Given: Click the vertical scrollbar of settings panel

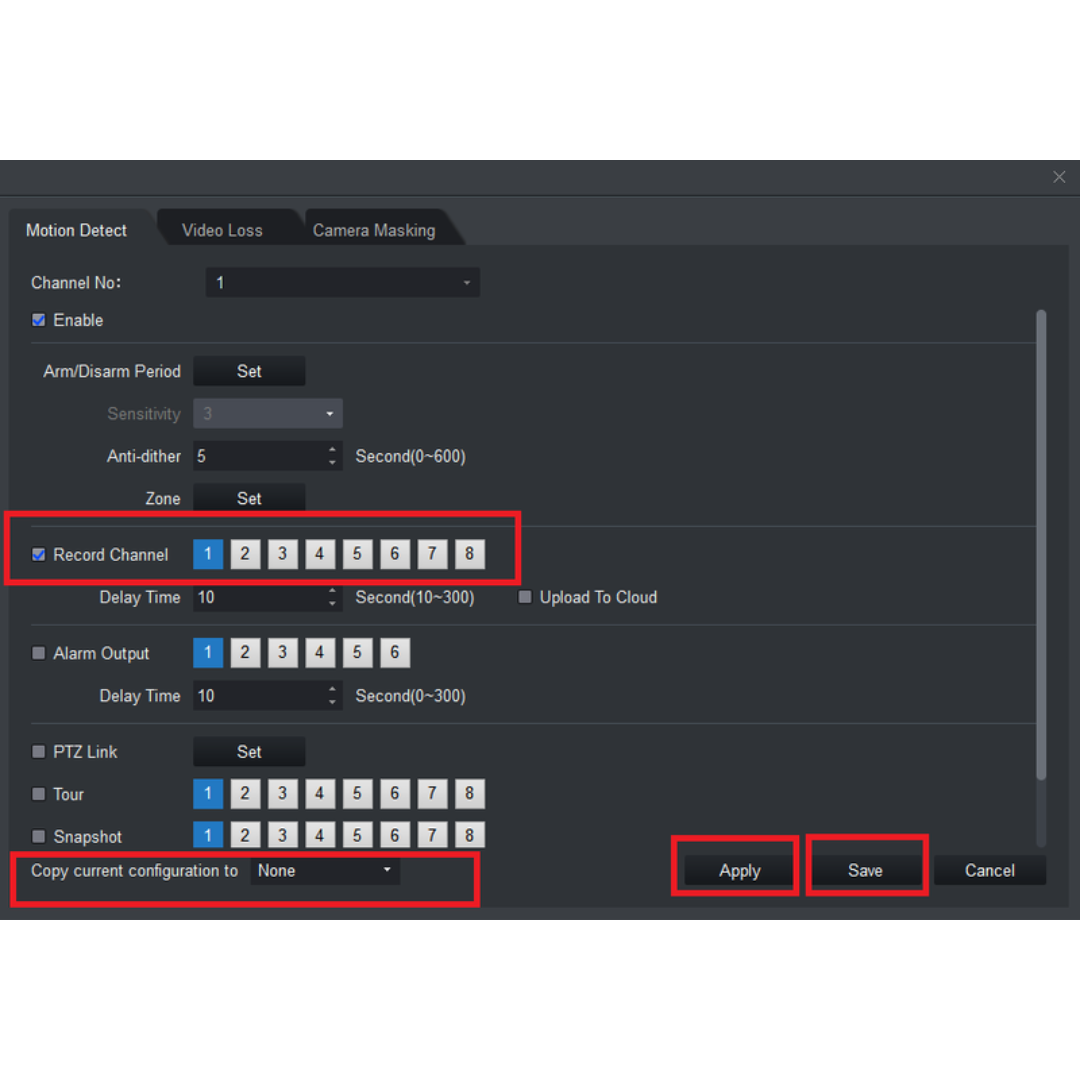Looking at the screenshot, I should [x=1041, y=544].
